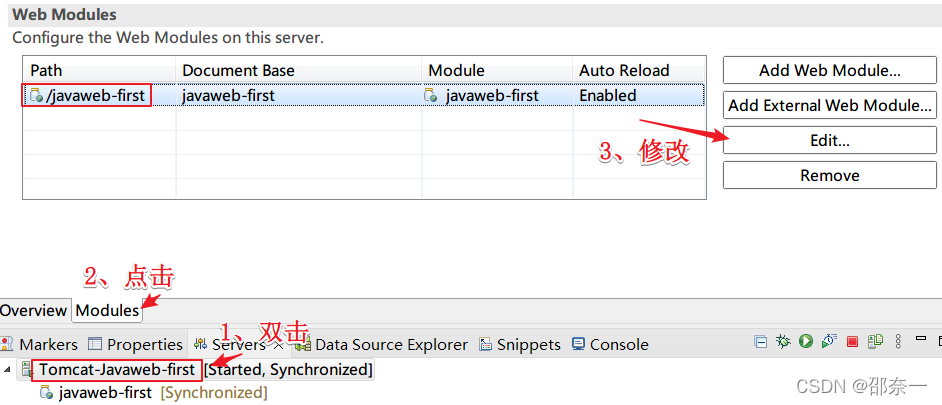942x405 pixels.
Task: Open the Snippets view tab
Action: (x=520, y=345)
